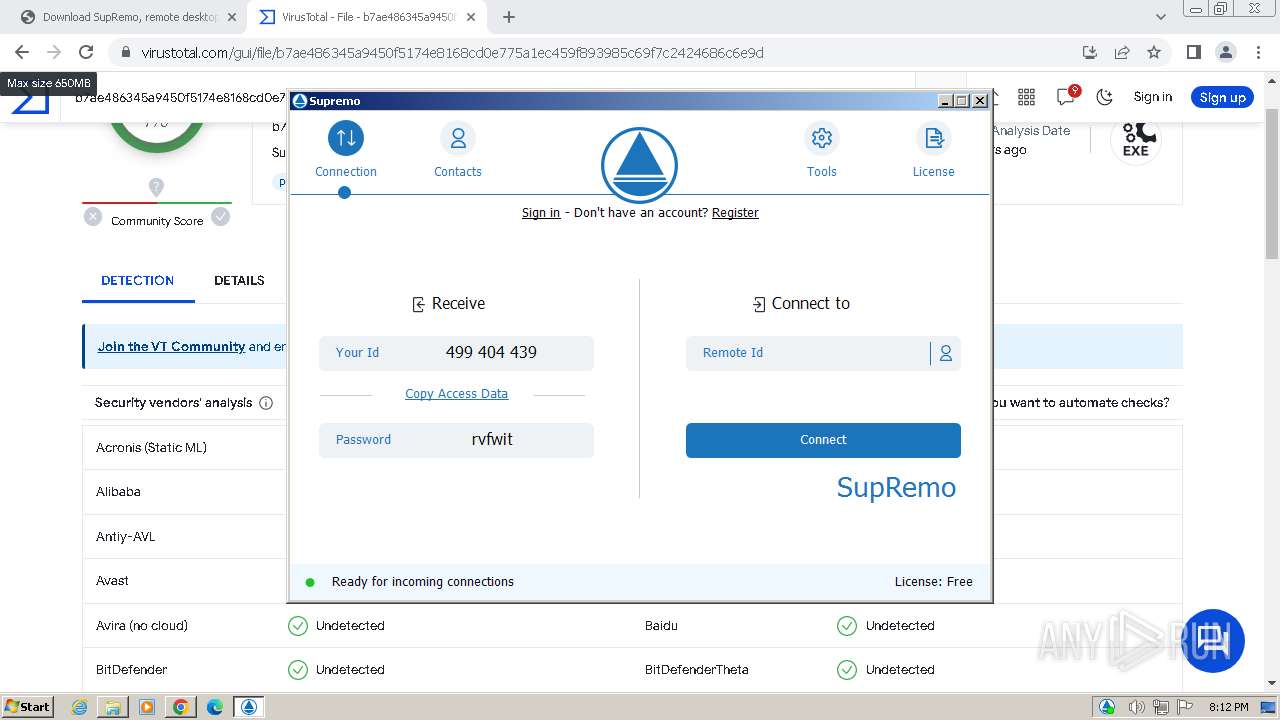This screenshot has height=720, width=1280.
Task: Open the Tools section in Supremo
Action: (822, 150)
